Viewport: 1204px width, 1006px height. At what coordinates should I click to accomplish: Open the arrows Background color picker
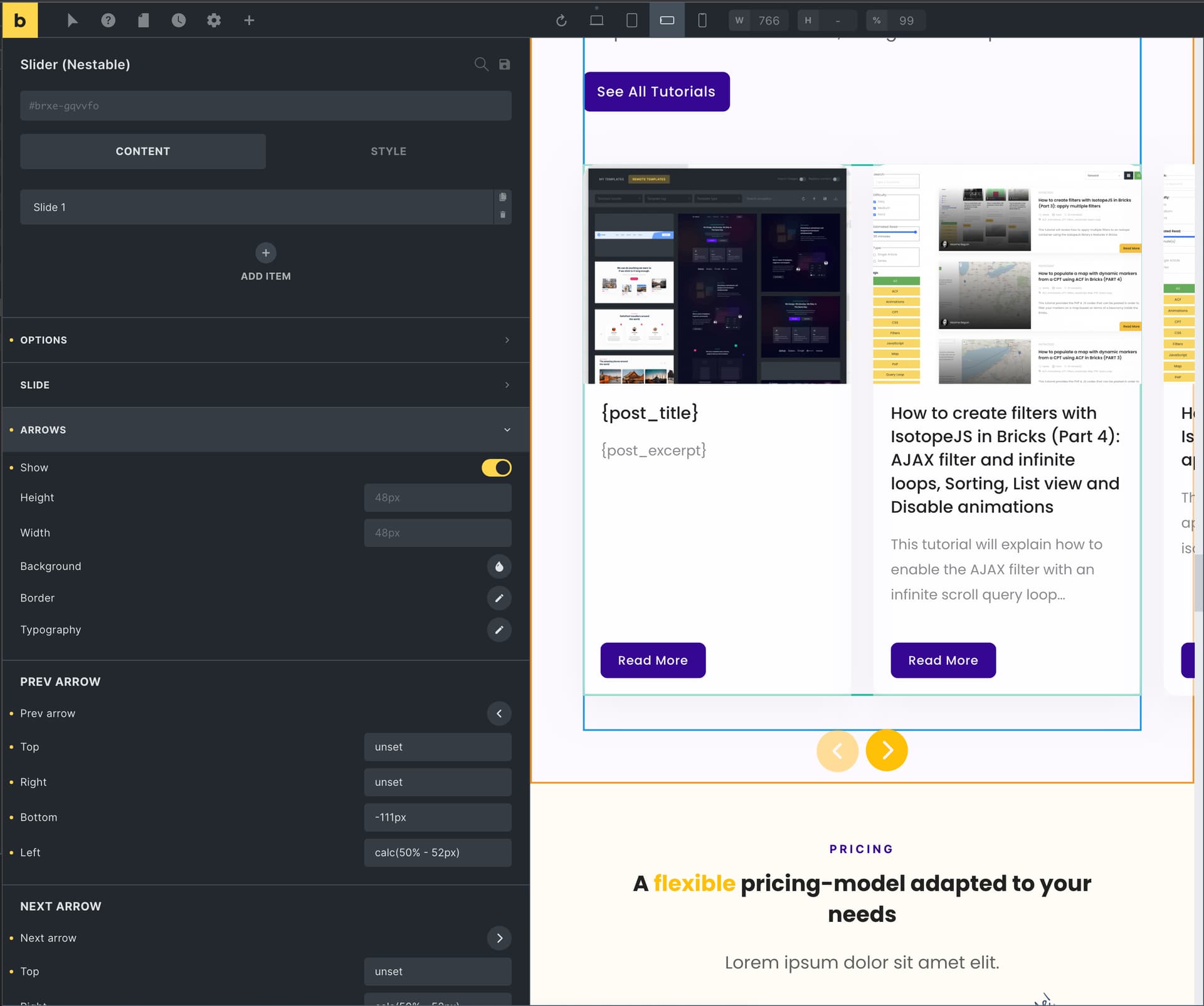(499, 566)
